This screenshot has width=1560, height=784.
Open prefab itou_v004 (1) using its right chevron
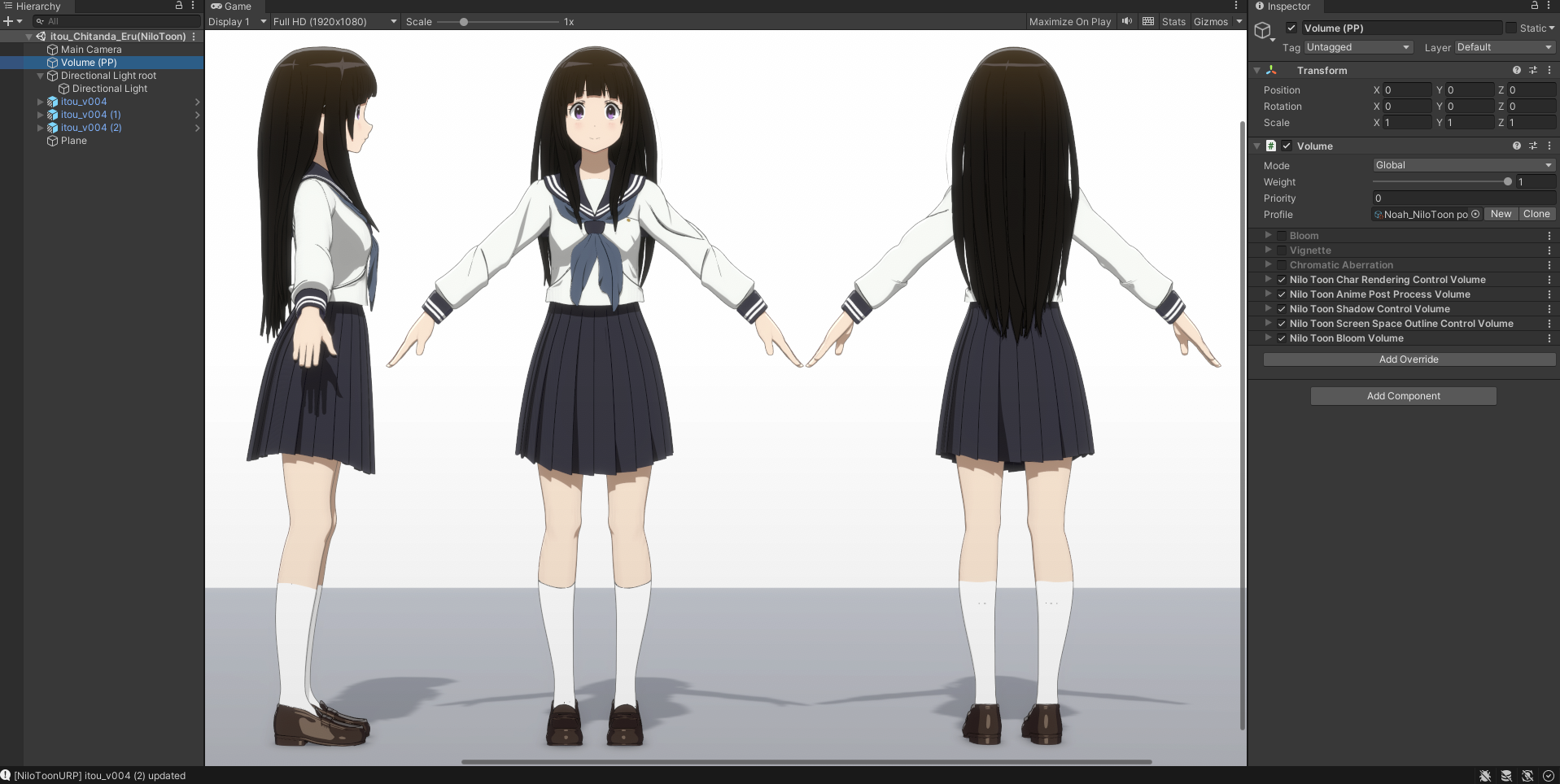click(x=197, y=115)
